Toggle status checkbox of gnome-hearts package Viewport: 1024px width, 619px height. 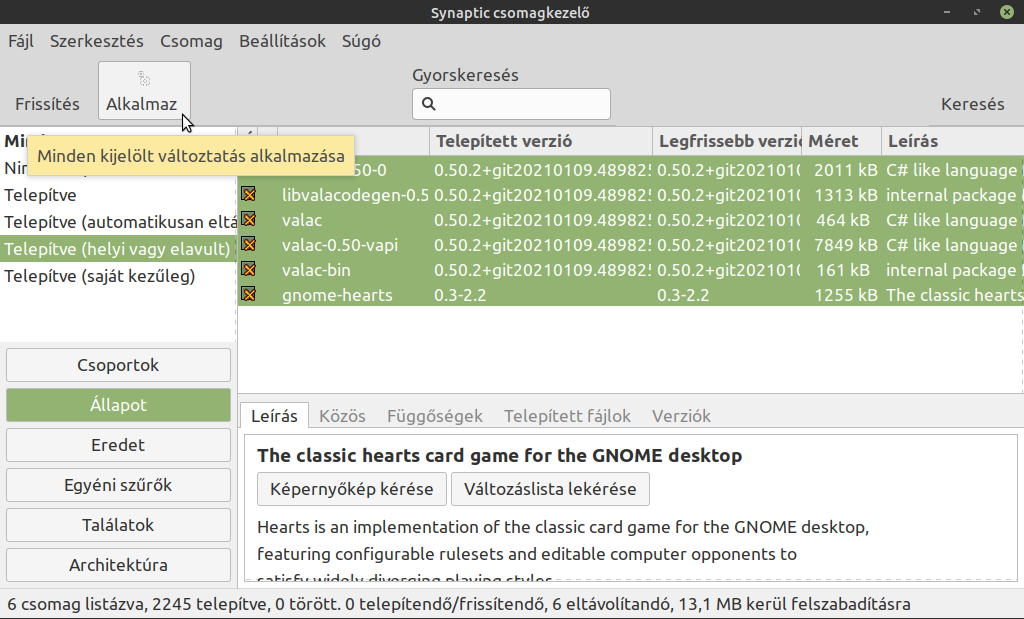248,294
